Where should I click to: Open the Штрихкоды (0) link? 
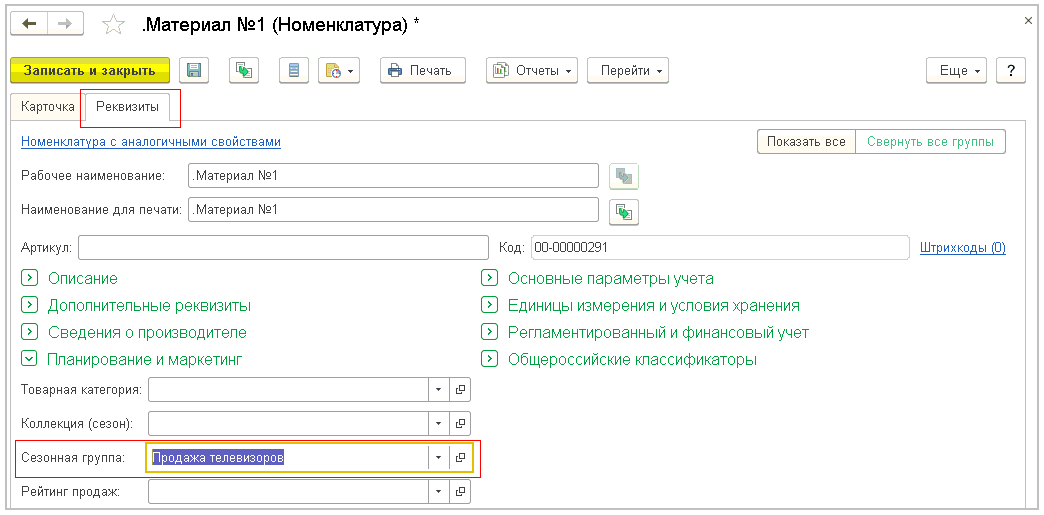963,247
